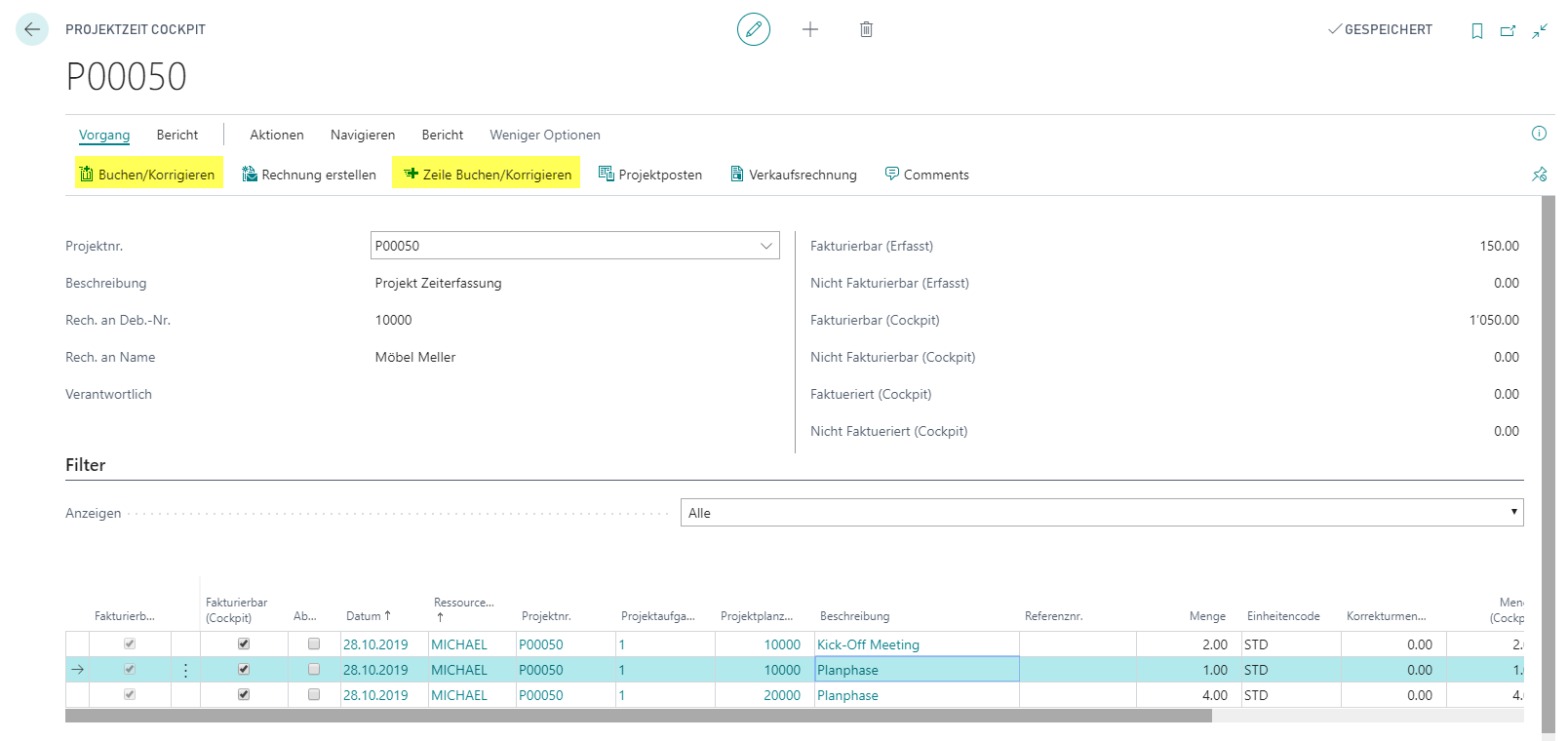Click the Fakturierbar (Cockpit) value 1'050.00
Image resolution: width=1568 pixels, height=741 pixels.
pyautogui.click(x=1494, y=320)
